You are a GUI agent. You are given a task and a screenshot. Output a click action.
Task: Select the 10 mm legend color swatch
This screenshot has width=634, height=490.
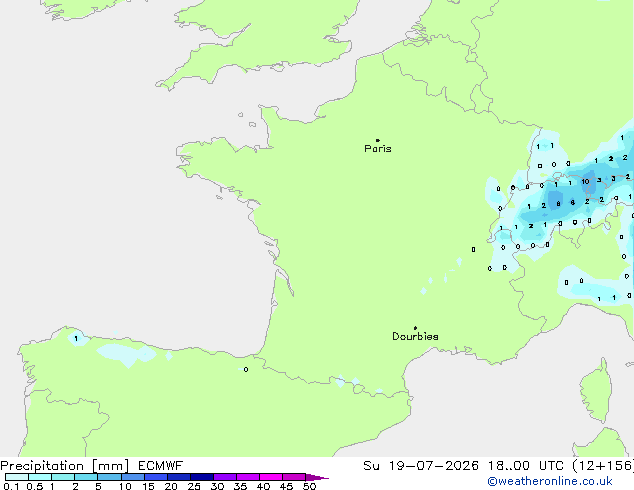coord(133,477)
